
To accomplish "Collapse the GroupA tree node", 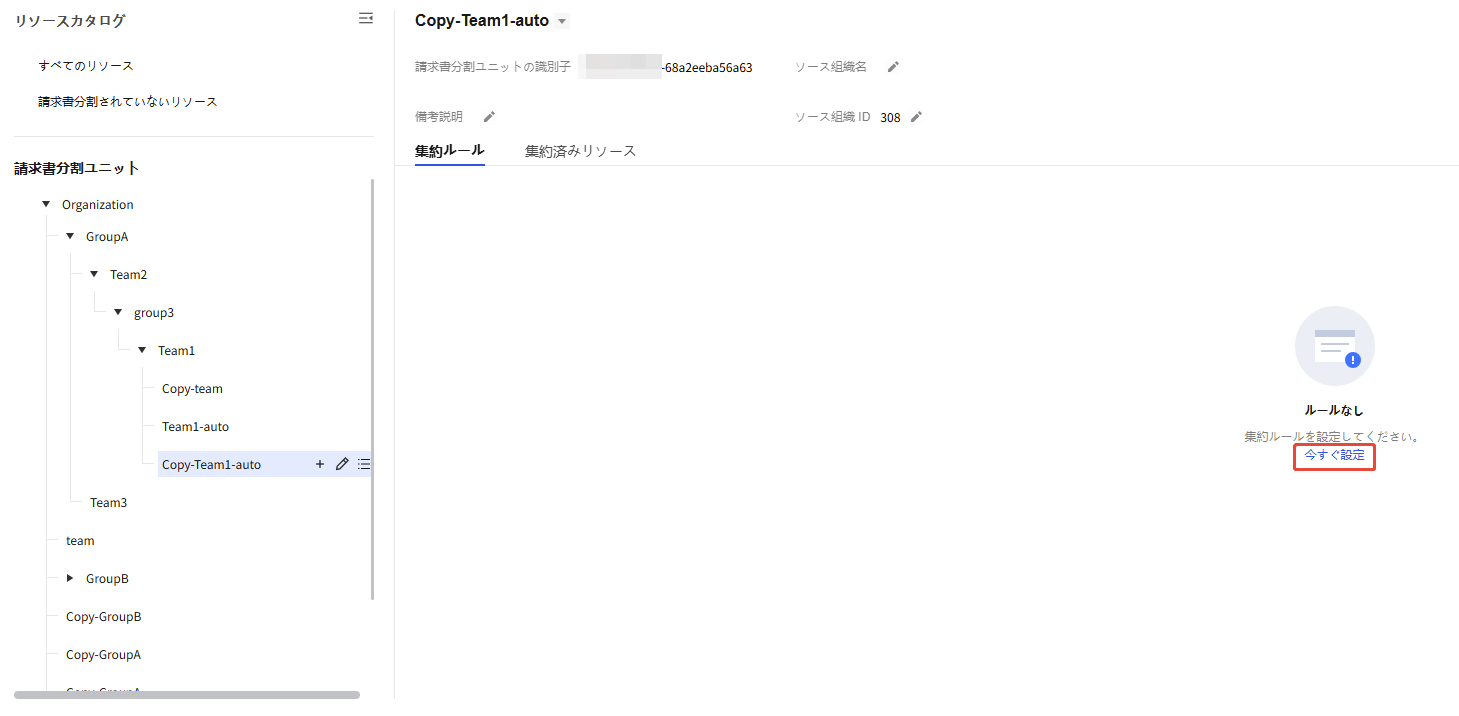I will [x=70, y=237].
